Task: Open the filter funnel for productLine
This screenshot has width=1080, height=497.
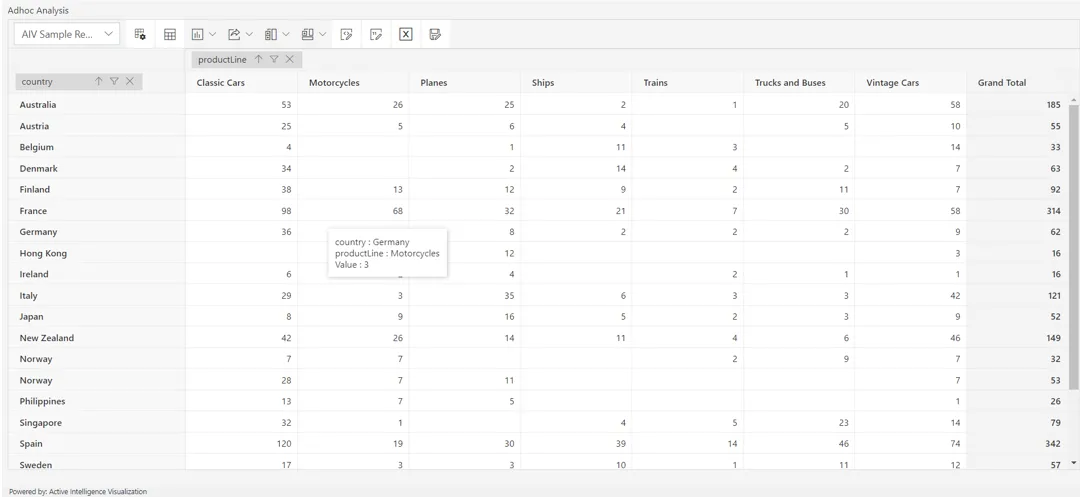Action: 274,59
